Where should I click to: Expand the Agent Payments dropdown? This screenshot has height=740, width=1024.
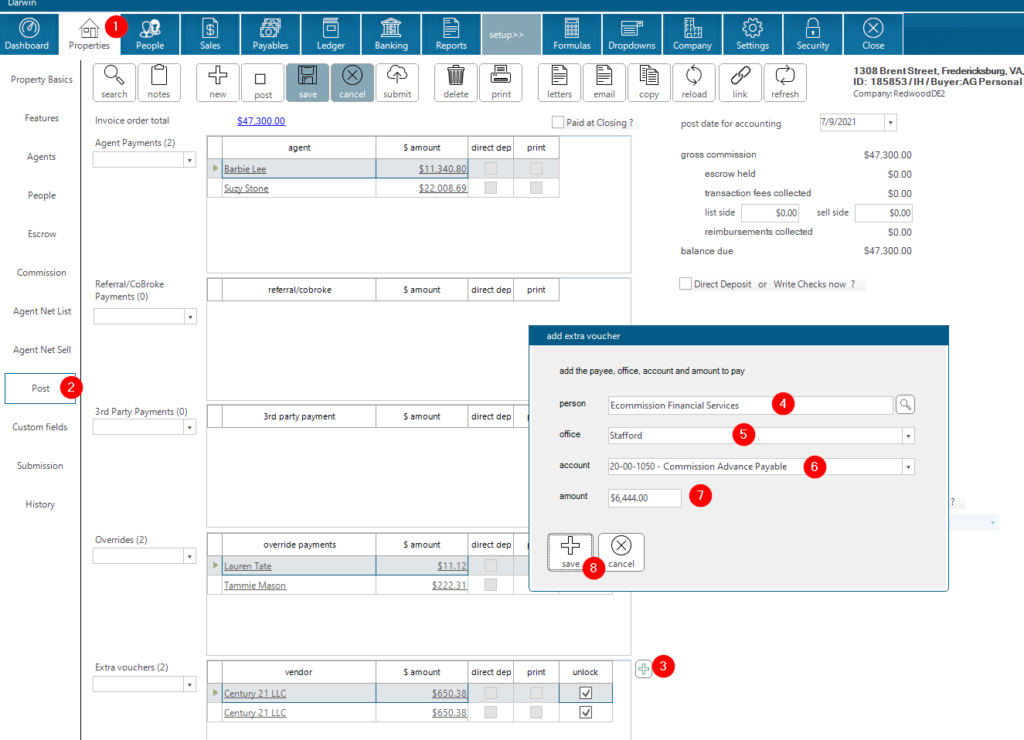189,160
